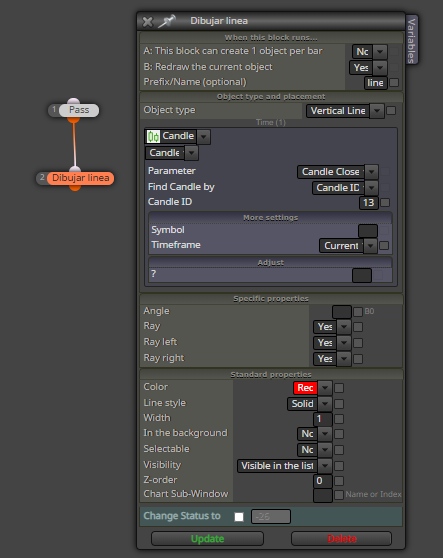
Task: Pin the Dibujar linea panel
Action: click(x=167, y=21)
